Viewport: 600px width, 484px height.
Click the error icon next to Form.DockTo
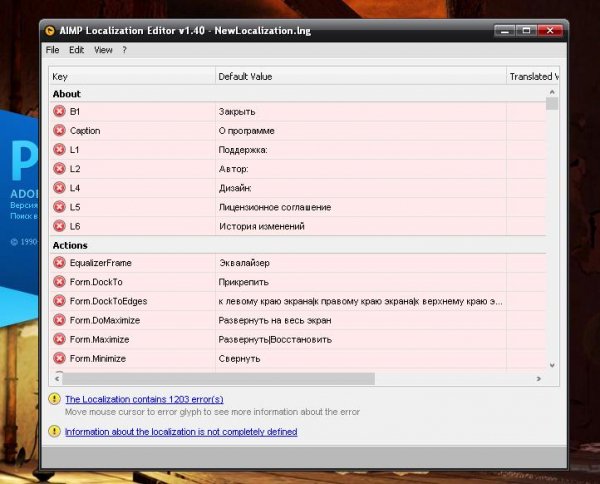59,282
